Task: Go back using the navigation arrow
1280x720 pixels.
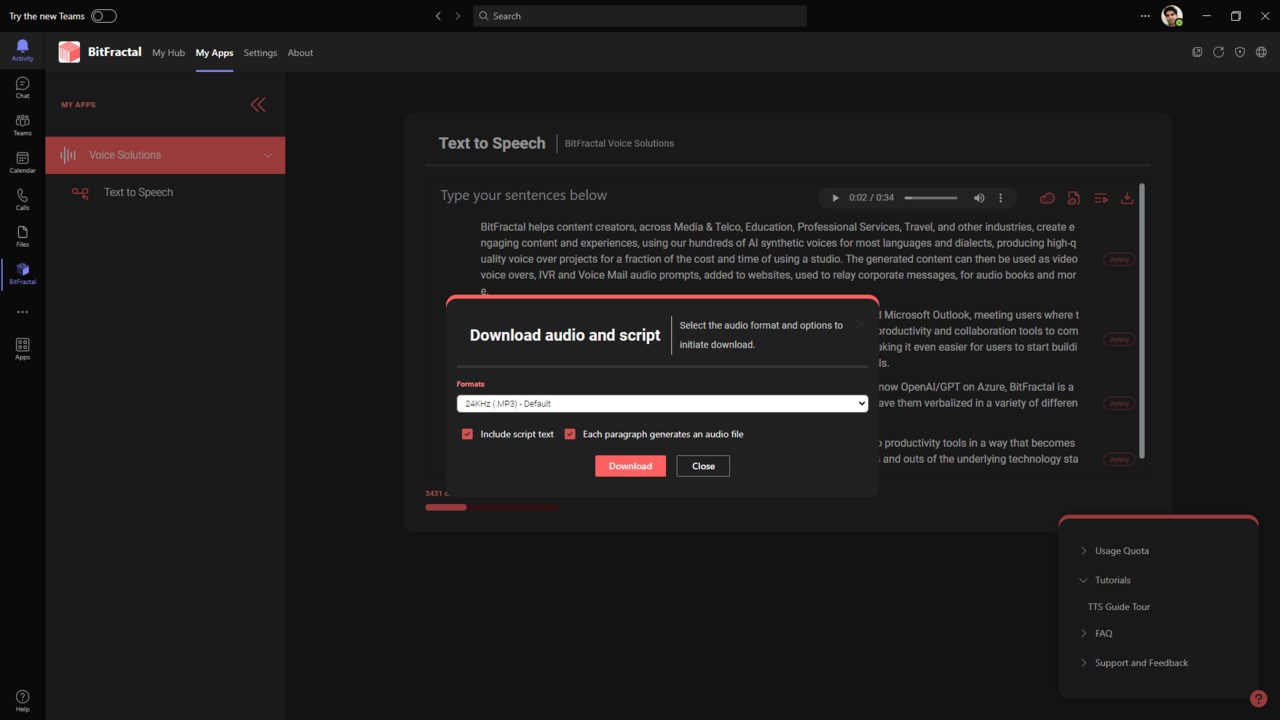Action: (438, 16)
